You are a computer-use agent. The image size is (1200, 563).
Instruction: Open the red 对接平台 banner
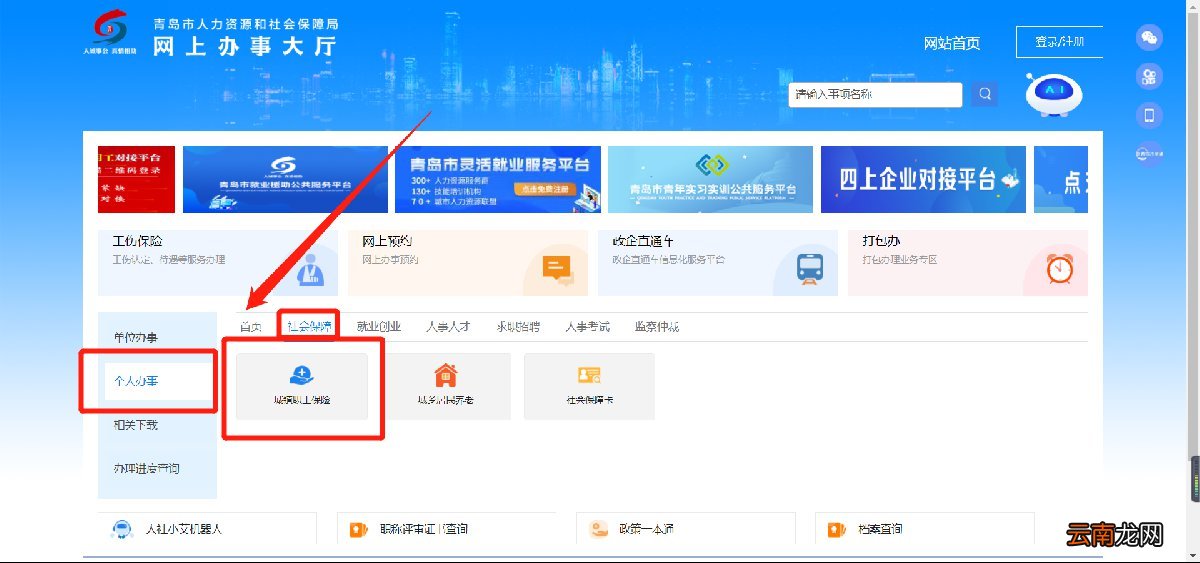coord(136,179)
